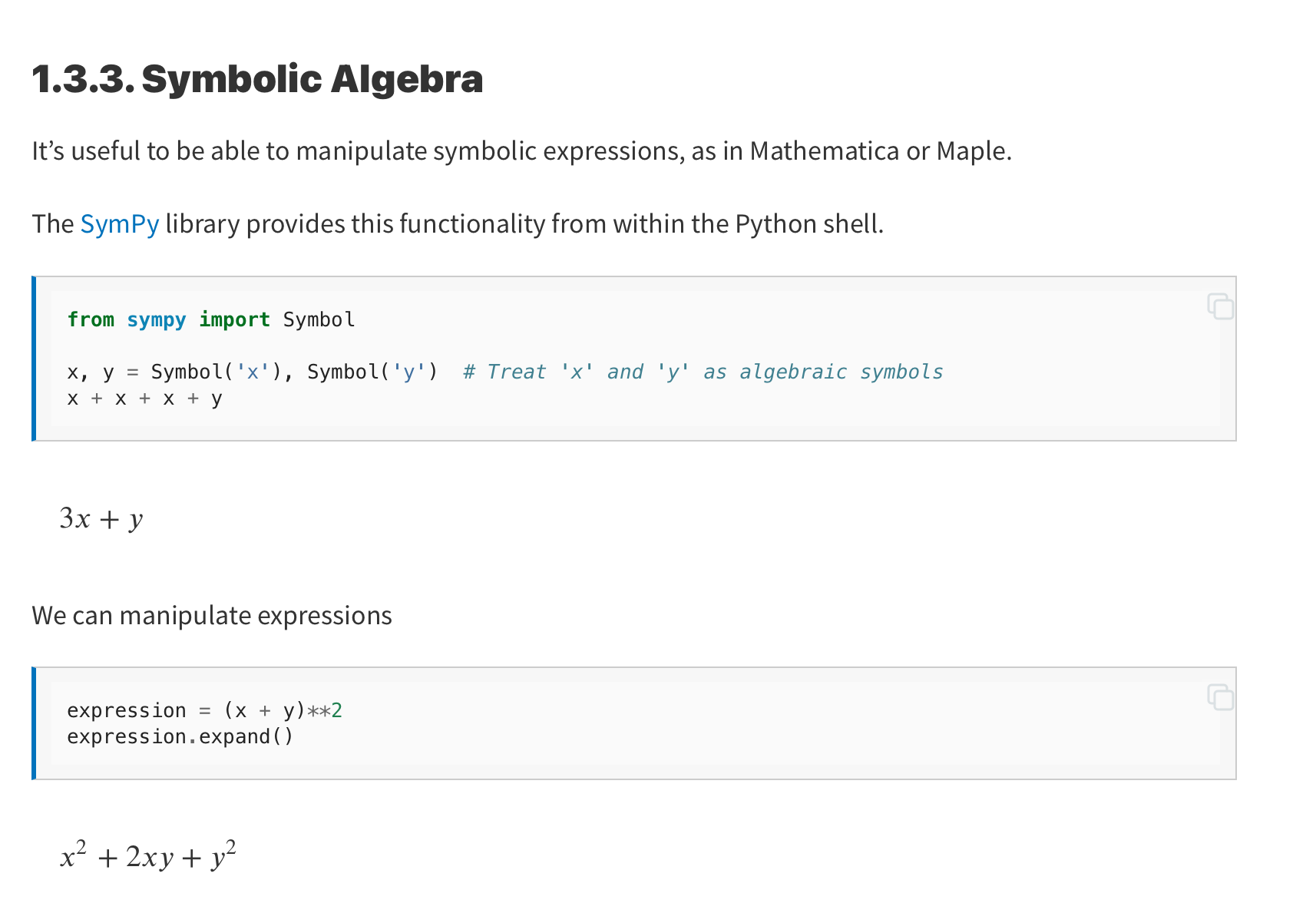Click the 'import' keyword in code

[235, 319]
